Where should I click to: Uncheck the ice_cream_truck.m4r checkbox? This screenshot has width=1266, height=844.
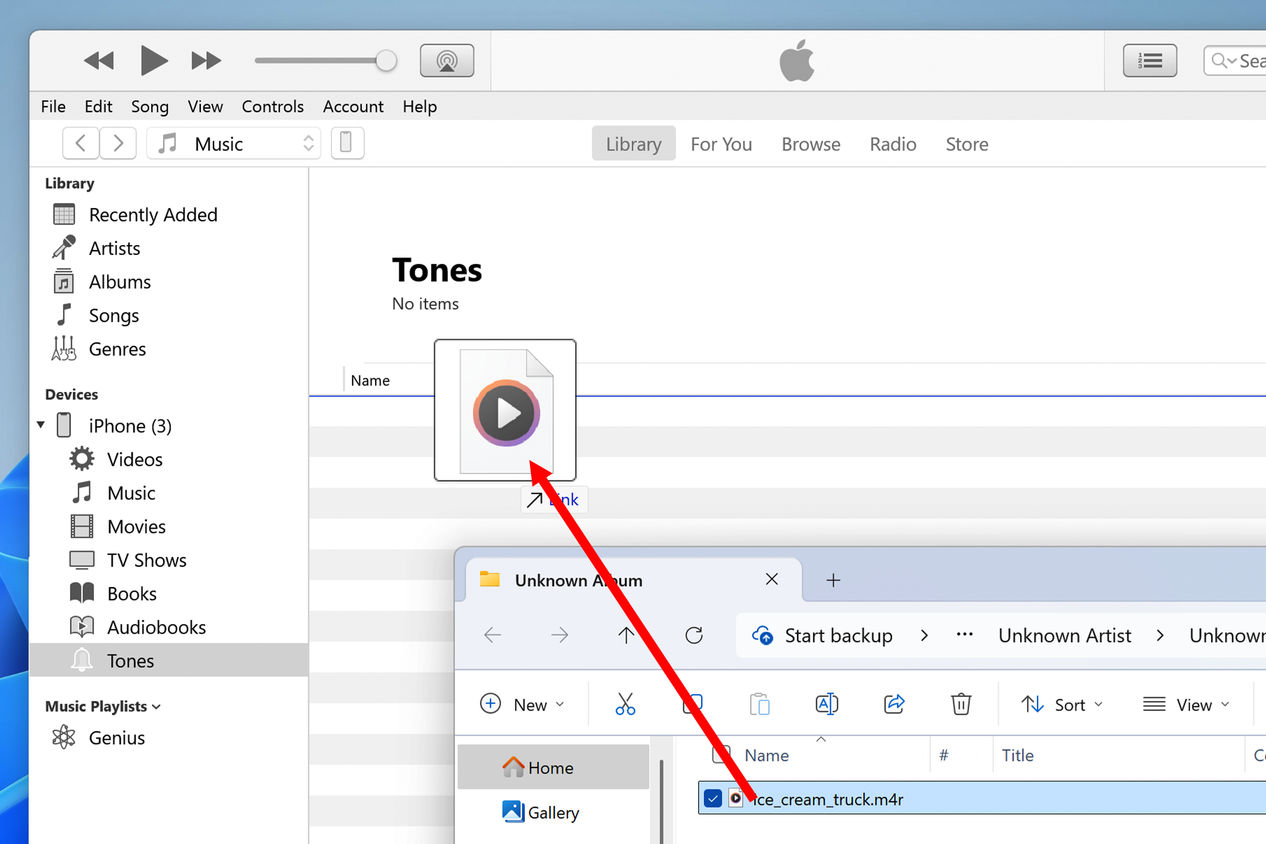pos(712,798)
